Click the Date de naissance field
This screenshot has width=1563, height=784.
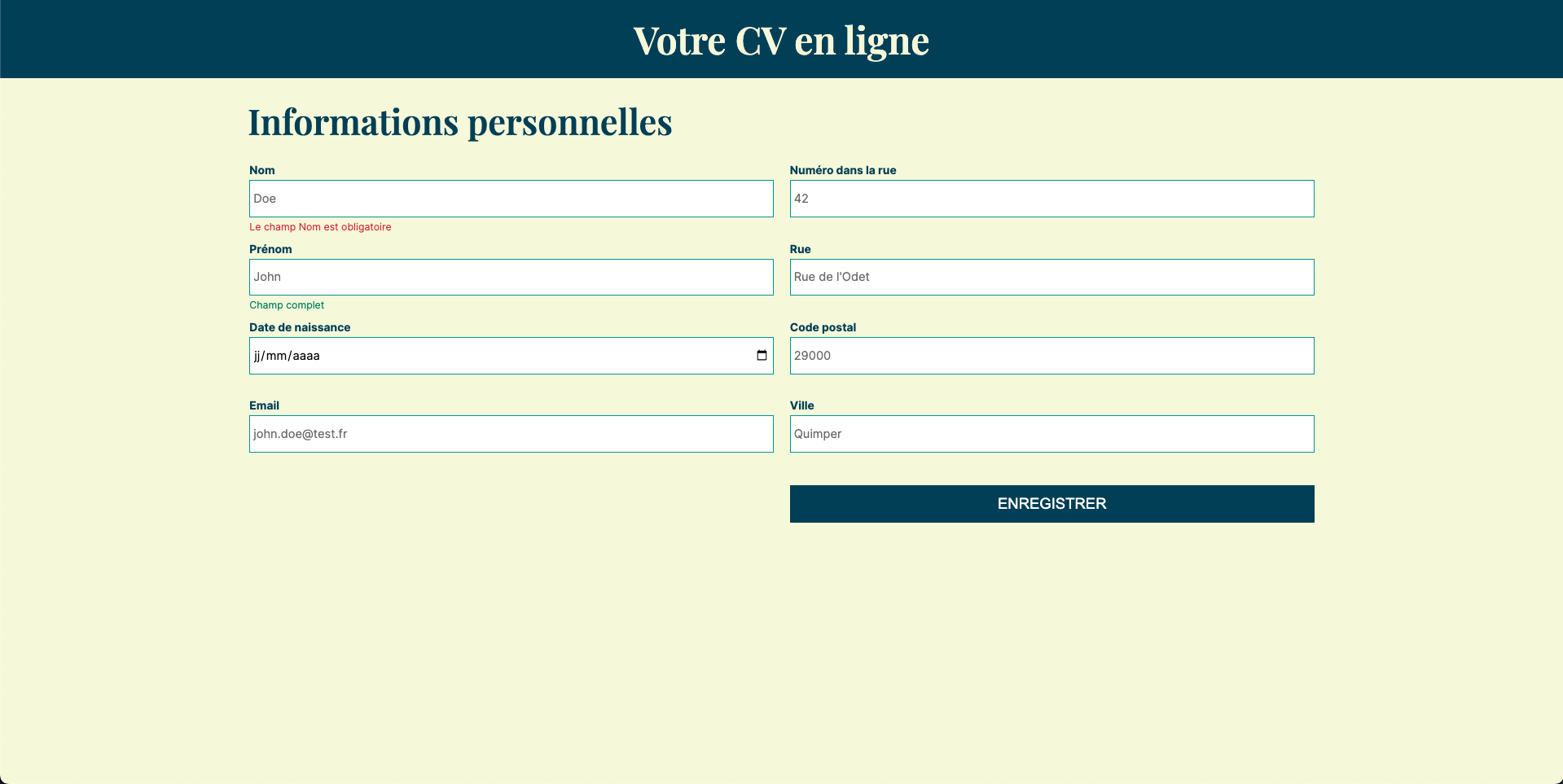pyautogui.click(x=489, y=356)
